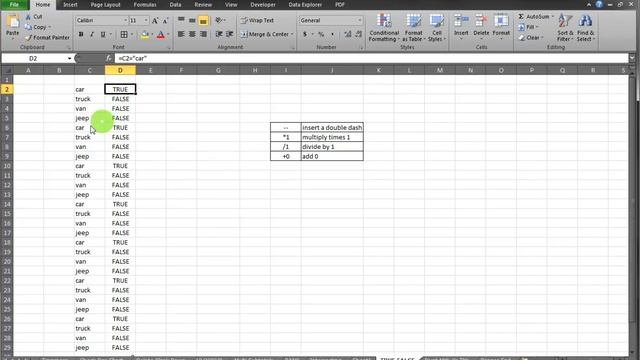The height and width of the screenshot is (360, 640).
Task: Click the Fill button in Editing
Action: pos(527,27)
